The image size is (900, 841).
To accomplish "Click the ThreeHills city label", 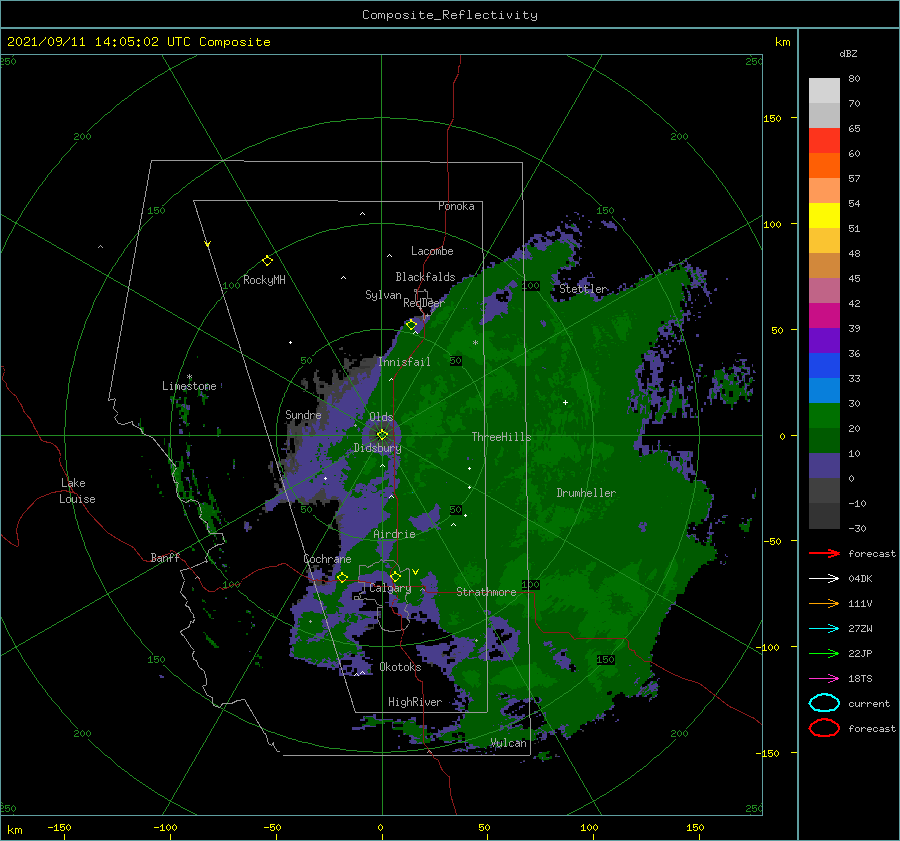I will pos(501,437).
